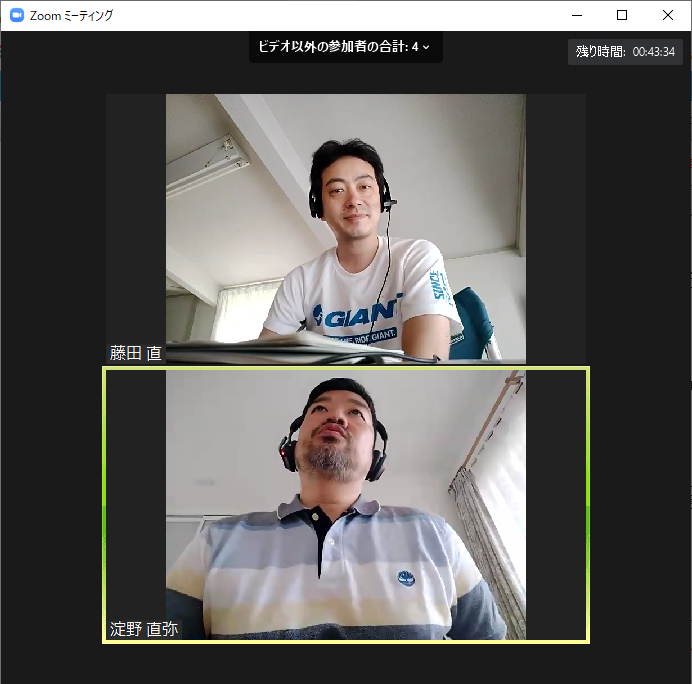Click the 藤田 直 name label
Screen dimensions: 692x684
click(x=135, y=353)
